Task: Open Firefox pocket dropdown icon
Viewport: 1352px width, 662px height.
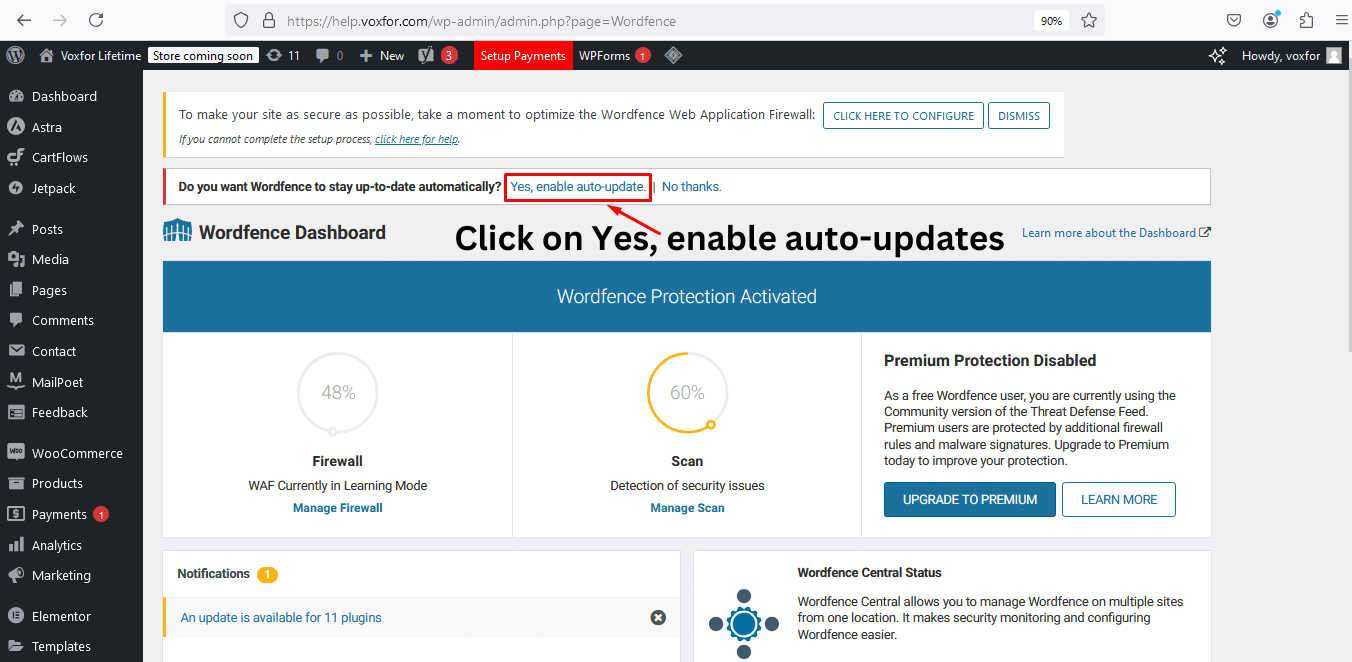Action: (1233, 19)
